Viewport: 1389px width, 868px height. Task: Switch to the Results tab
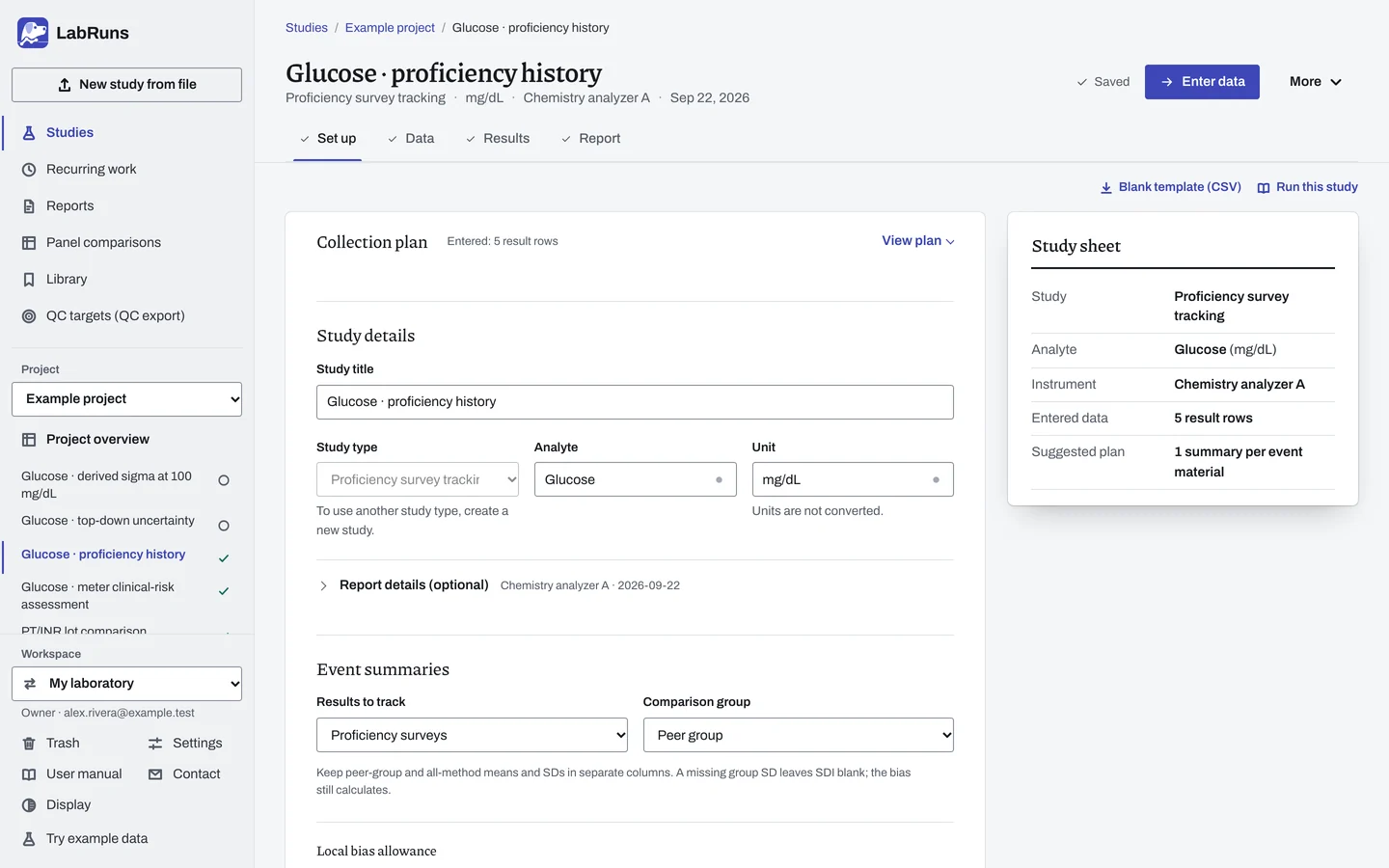[498, 139]
